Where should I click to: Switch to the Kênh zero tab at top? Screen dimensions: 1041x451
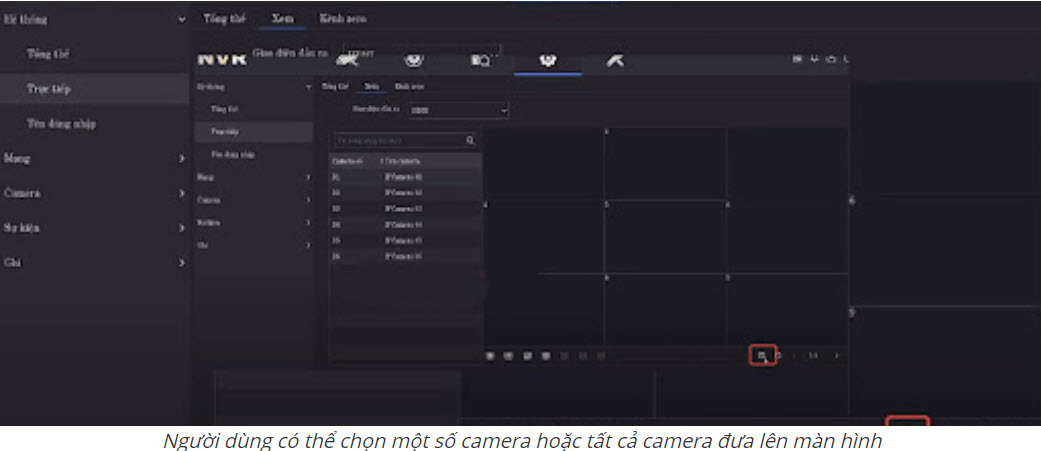coord(342,18)
